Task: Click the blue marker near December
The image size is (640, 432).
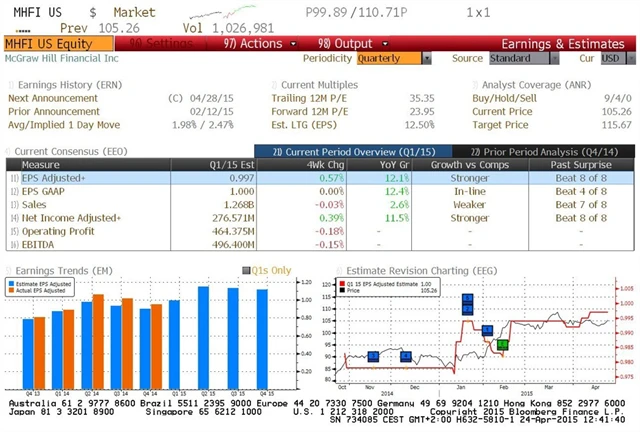Action: pyautogui.click(x=406, y=356)
